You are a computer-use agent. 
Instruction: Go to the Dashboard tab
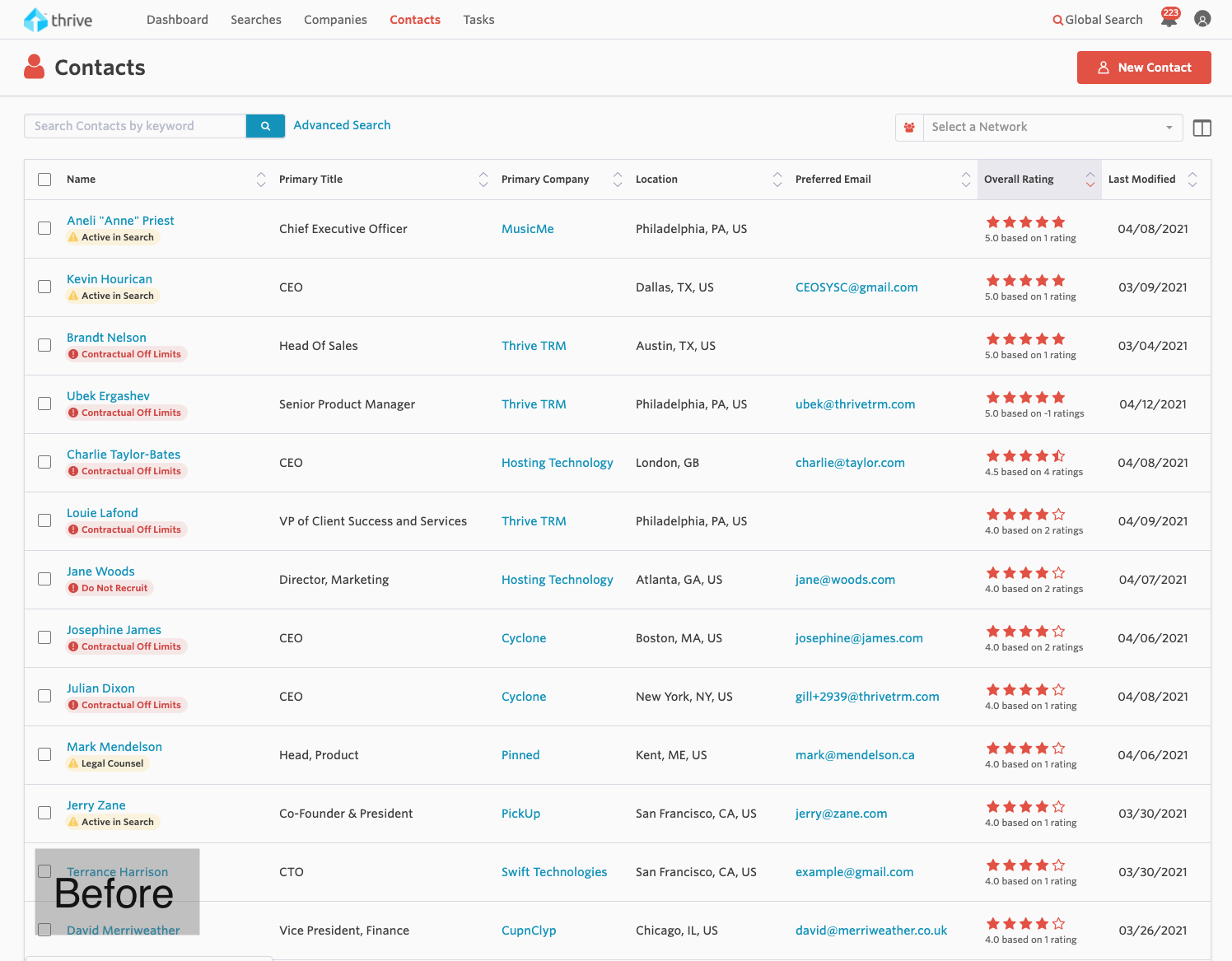[177, 20]
